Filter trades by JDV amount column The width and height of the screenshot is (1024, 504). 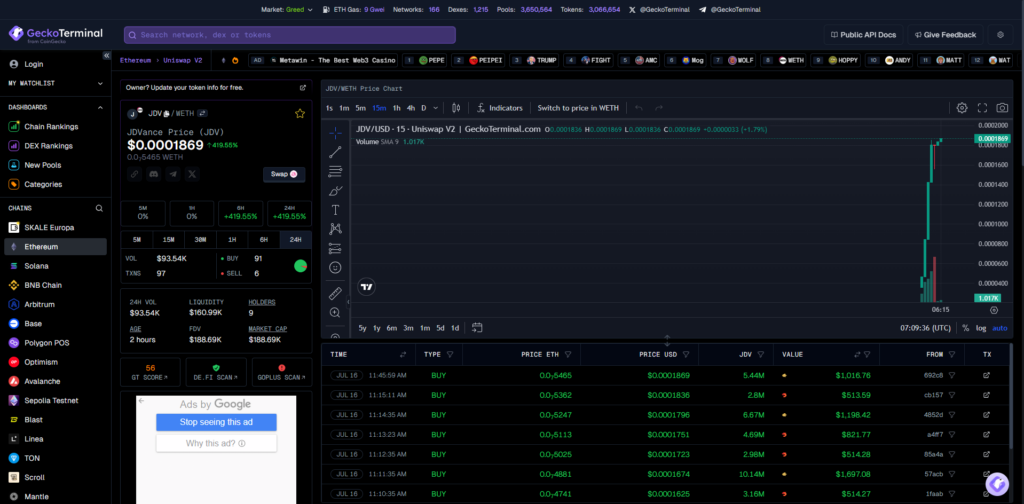pyautogui.click(x=761, y=354)
